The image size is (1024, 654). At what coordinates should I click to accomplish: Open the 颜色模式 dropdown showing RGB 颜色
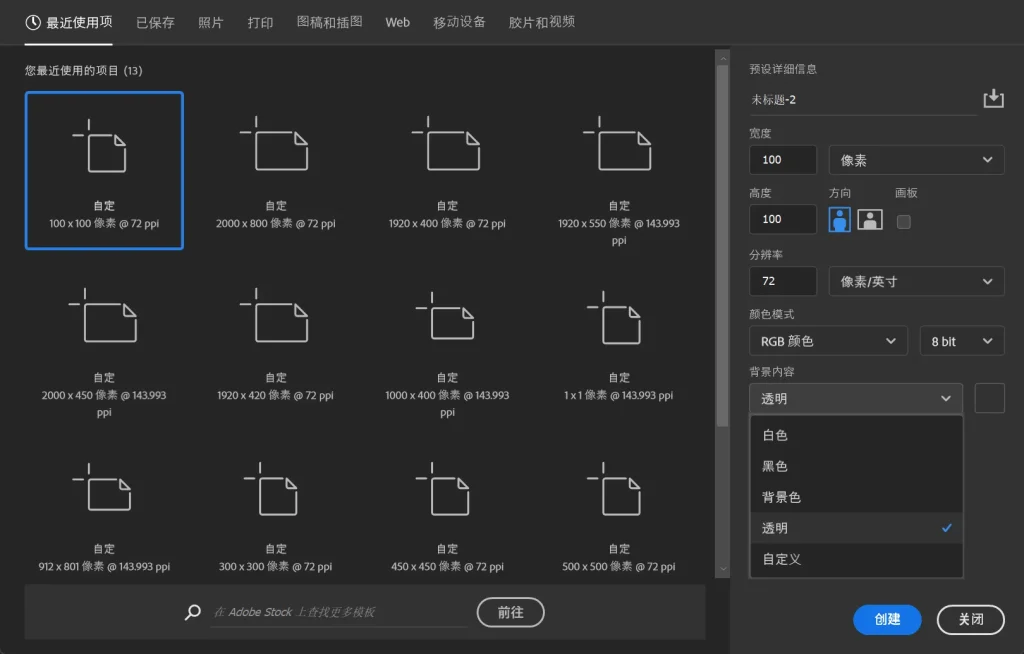[828, 340]
